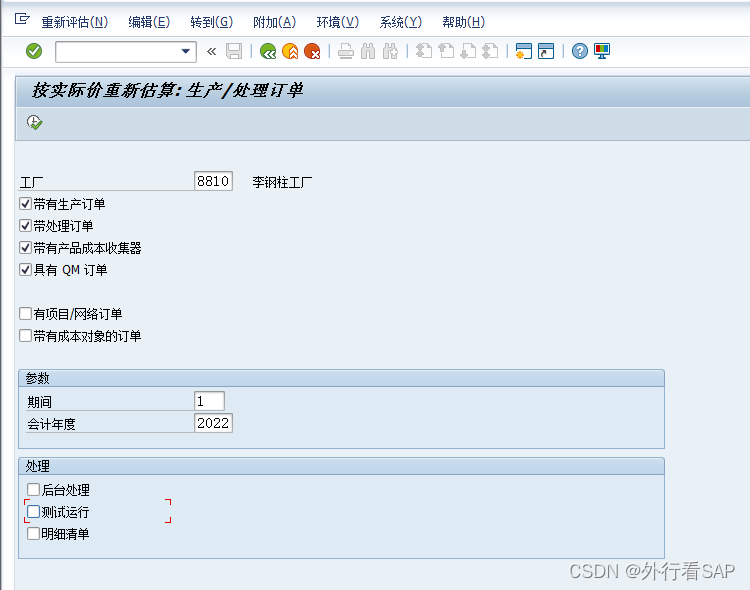The image size is (750, 590).
Task: Open the command field dropdown arrow
Action: pos(186,51)
